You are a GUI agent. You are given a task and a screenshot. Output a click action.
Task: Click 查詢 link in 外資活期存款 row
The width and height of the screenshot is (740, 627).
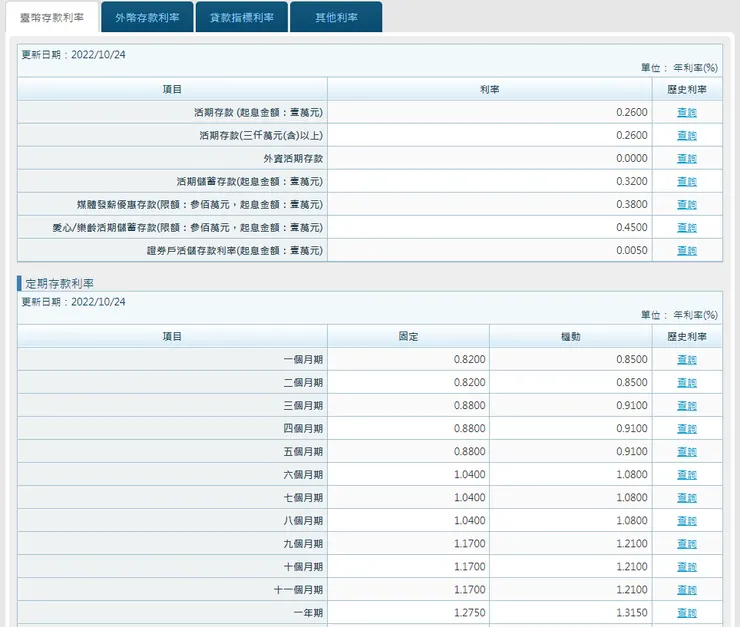click(687, 159)
